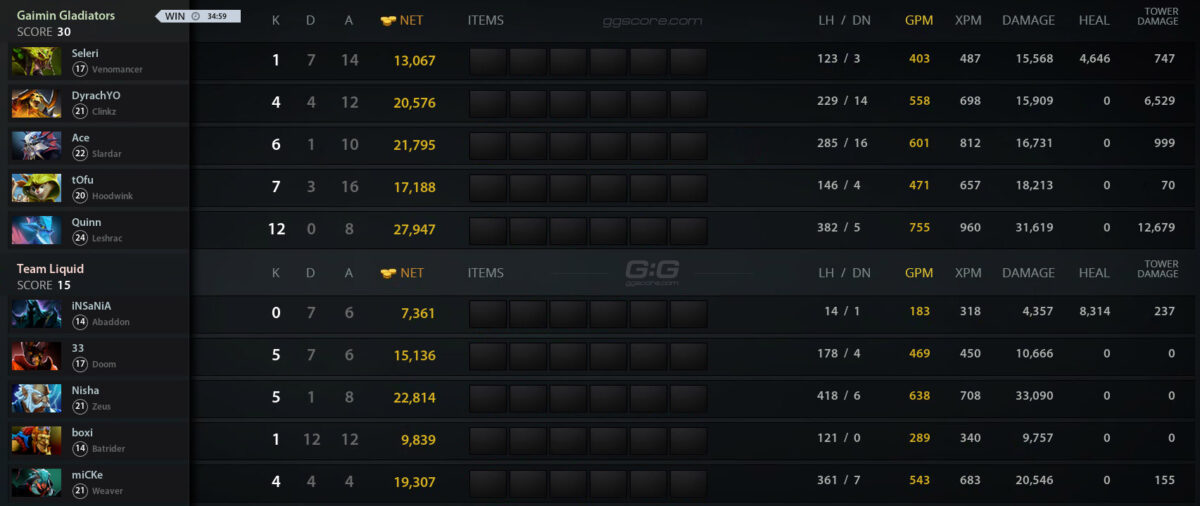The image size is (1200, 506).
Task: Click Quinn's Leshrac hero portrait
Action: 36,229
